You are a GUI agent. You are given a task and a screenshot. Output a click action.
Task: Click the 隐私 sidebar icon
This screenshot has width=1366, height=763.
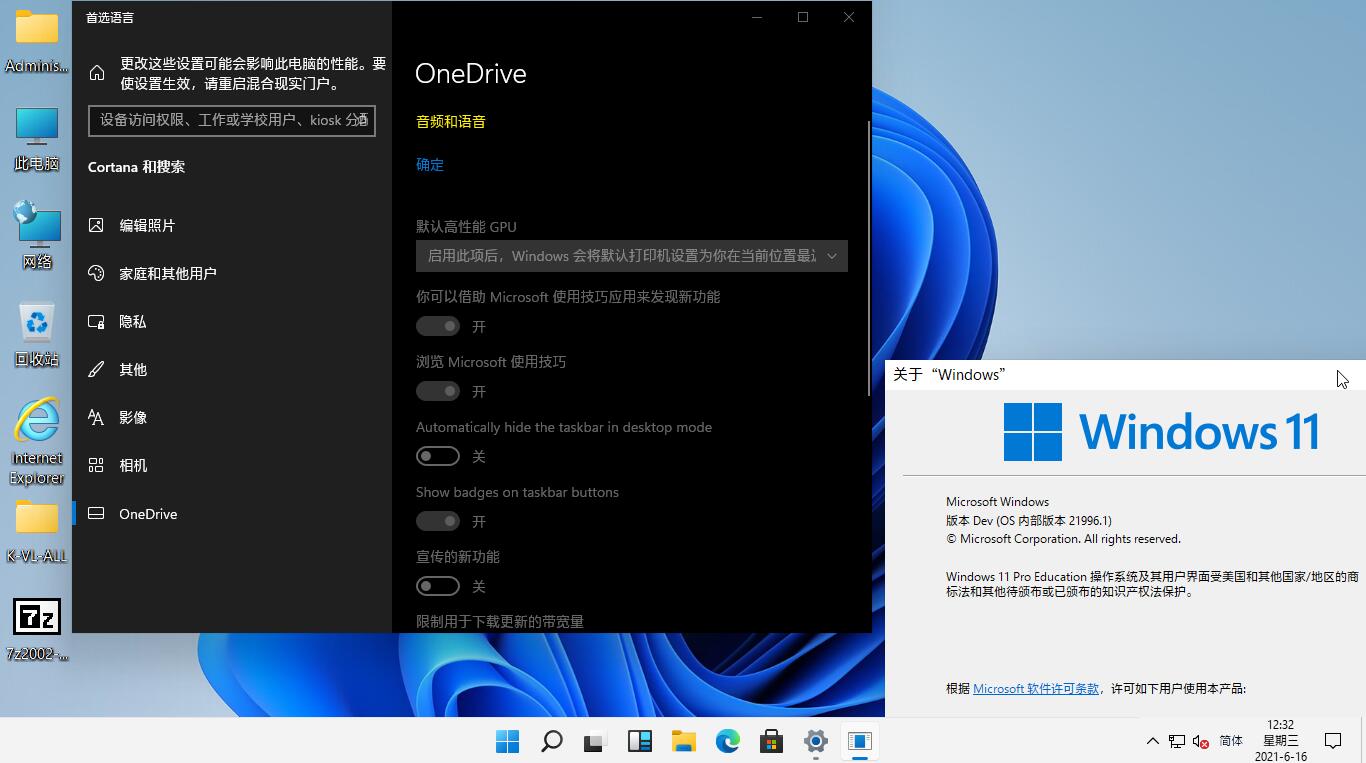tap(96, 321)
